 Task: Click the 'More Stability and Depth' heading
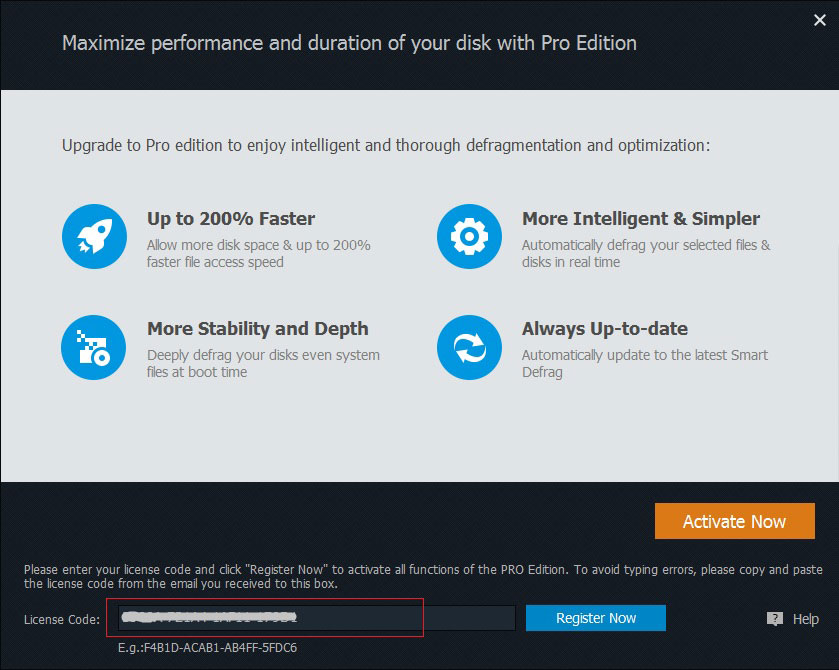click(257, 329)
